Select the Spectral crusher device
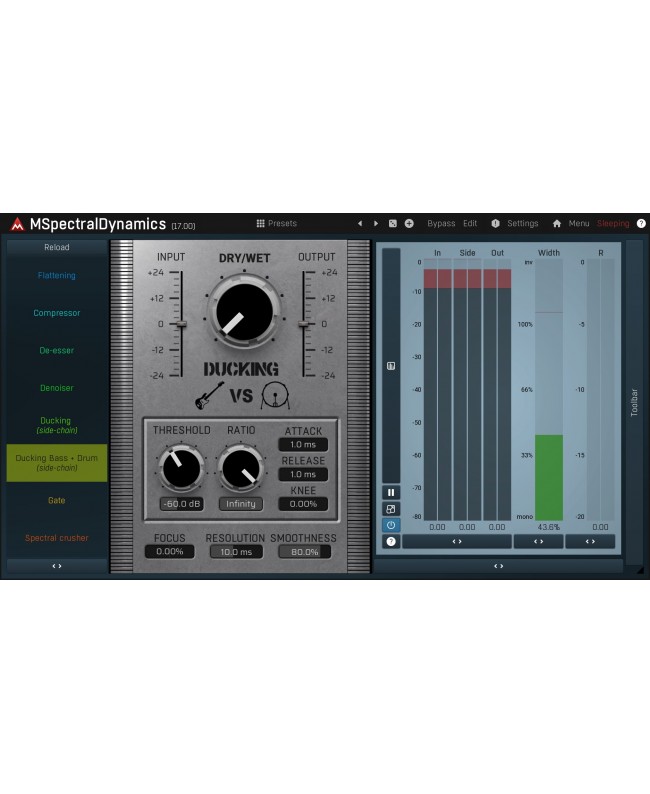This screenshot has width=650, height=794. (x=57, y=538)
